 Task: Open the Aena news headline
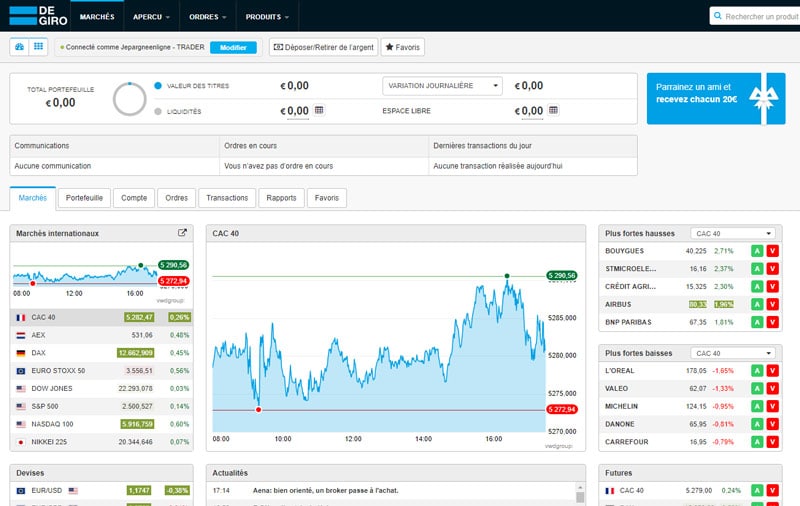pyautogui.click(x=326, y=490)
